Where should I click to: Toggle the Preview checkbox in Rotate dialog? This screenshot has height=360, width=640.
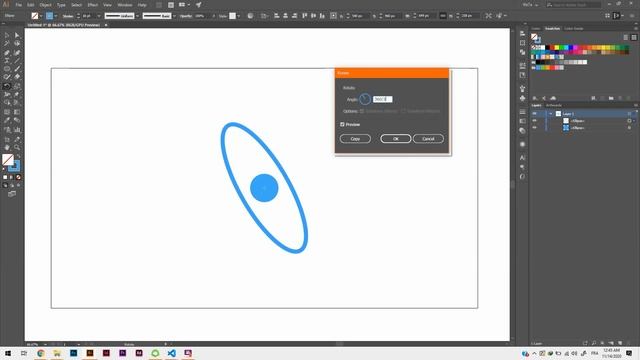coord(342,124)
